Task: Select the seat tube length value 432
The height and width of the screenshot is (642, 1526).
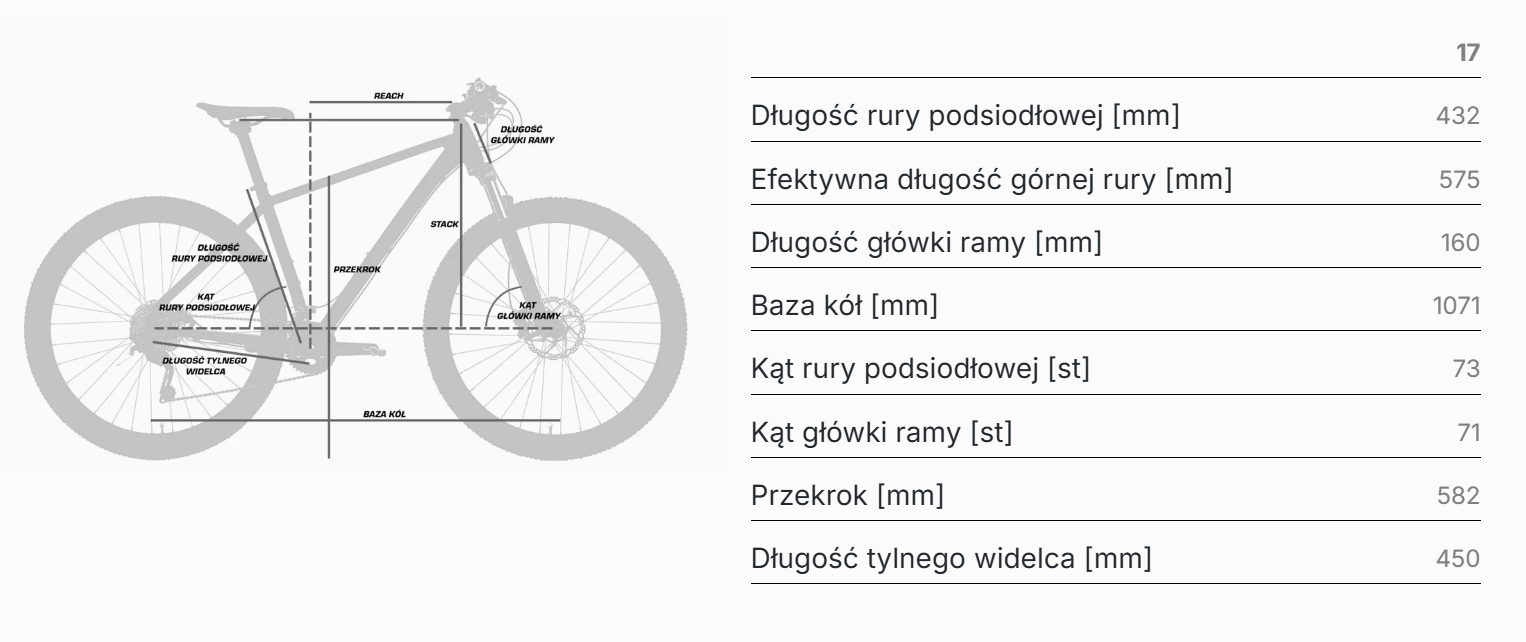Action: coord(1457,116)
